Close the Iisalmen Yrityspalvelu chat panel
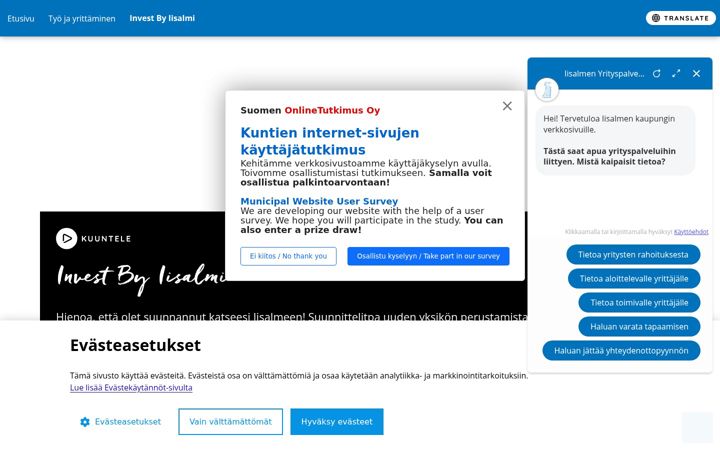 point(696,73)
